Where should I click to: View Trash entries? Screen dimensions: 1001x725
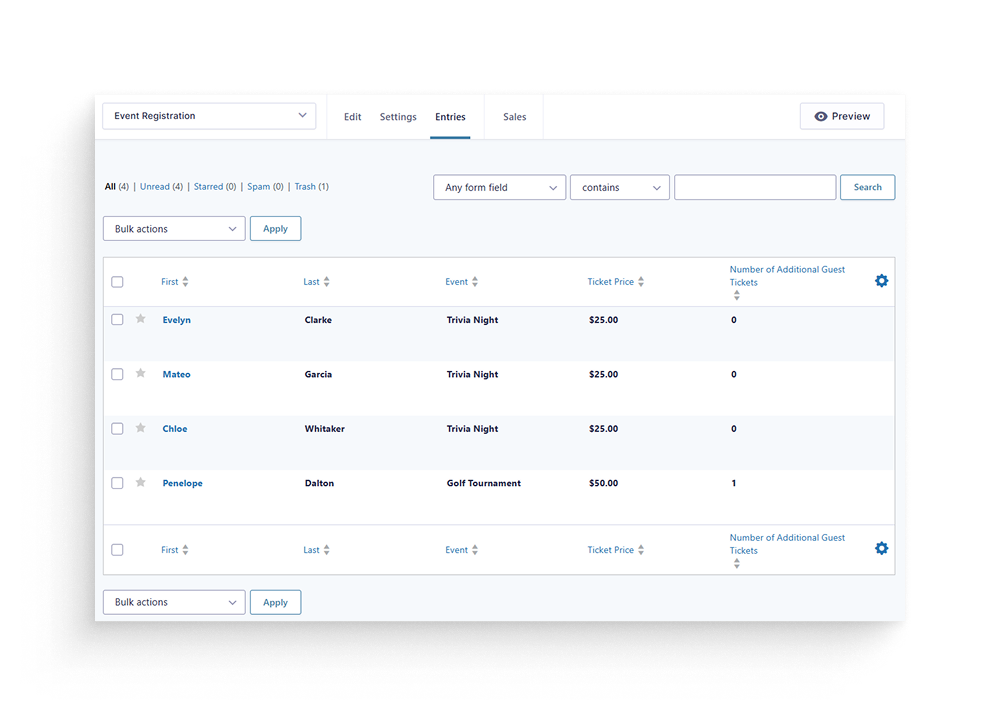[x=305, y=186]
